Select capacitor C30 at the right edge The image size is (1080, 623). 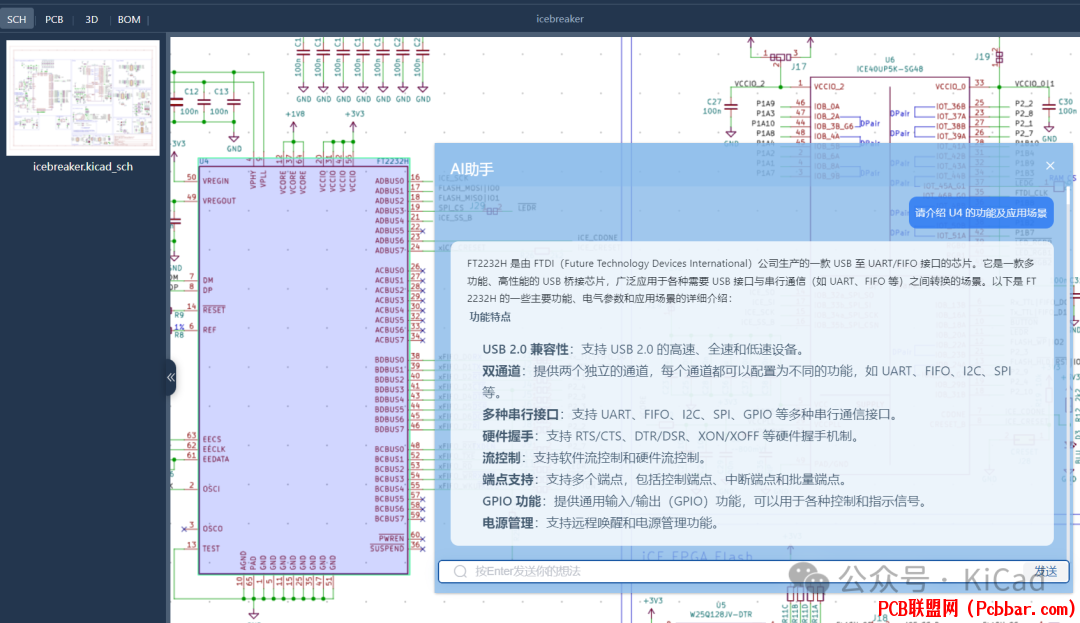pos(1050,106)
